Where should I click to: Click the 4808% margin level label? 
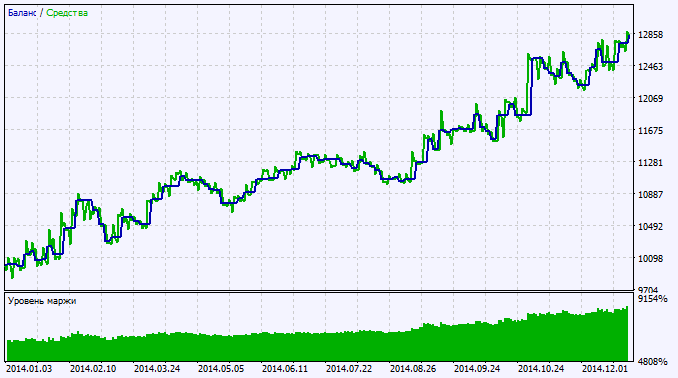tap(652, 362)
